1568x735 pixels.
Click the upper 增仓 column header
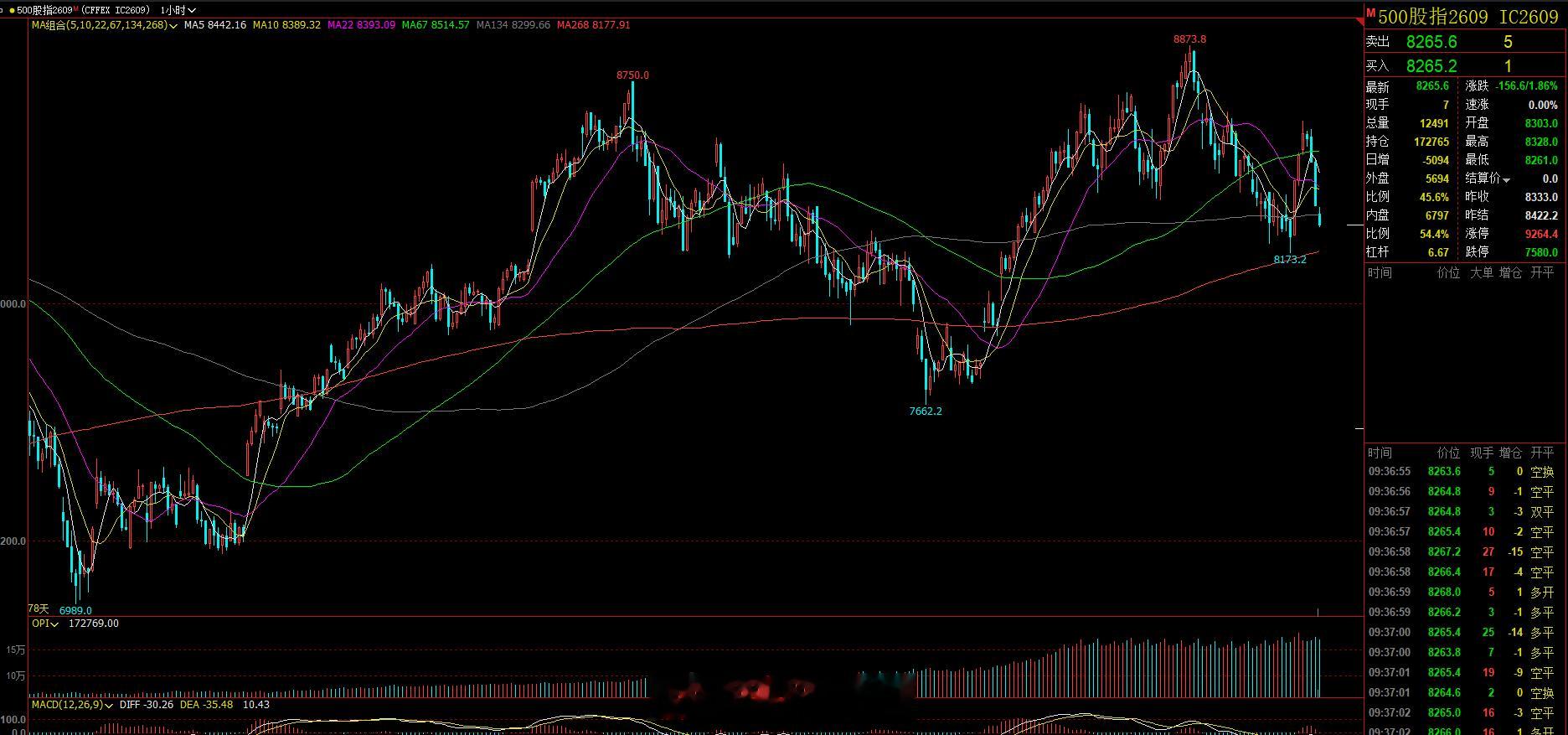pyautogui.click(x=1511, y=272)
